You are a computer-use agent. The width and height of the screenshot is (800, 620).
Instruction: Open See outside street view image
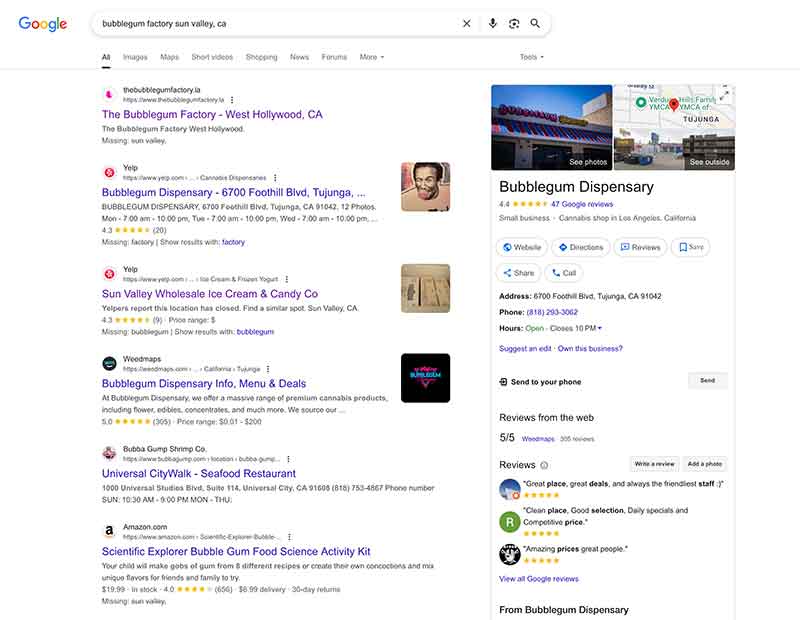(x=674, y=149)
